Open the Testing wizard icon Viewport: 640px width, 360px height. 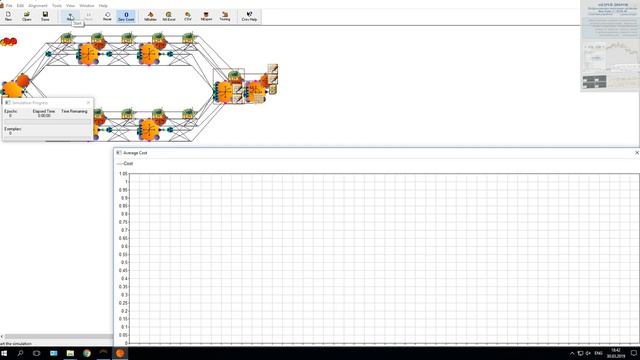[x=225, y=16]
